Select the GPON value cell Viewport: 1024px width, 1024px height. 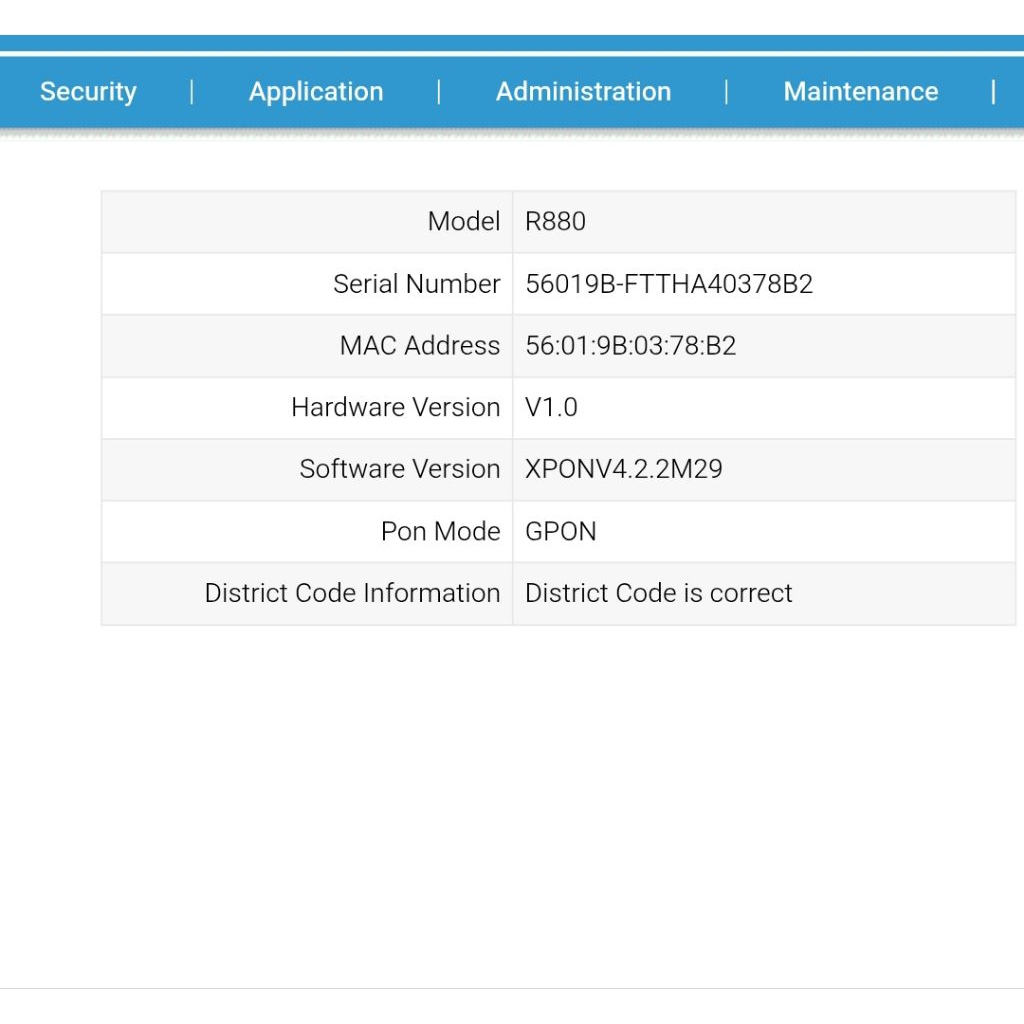click(x=561, y=531)
